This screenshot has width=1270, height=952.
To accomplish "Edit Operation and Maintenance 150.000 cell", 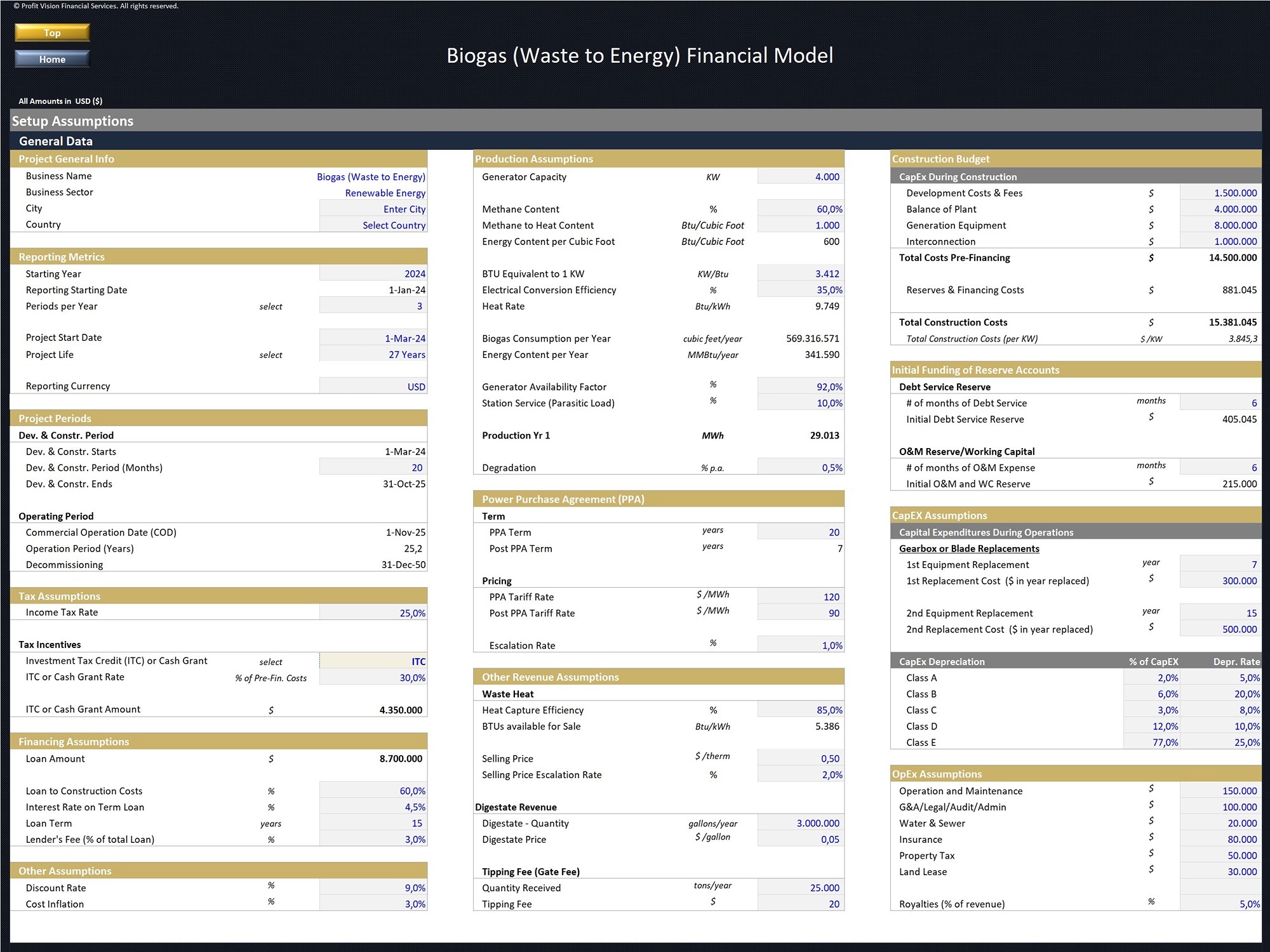I will click(1220, 791).
